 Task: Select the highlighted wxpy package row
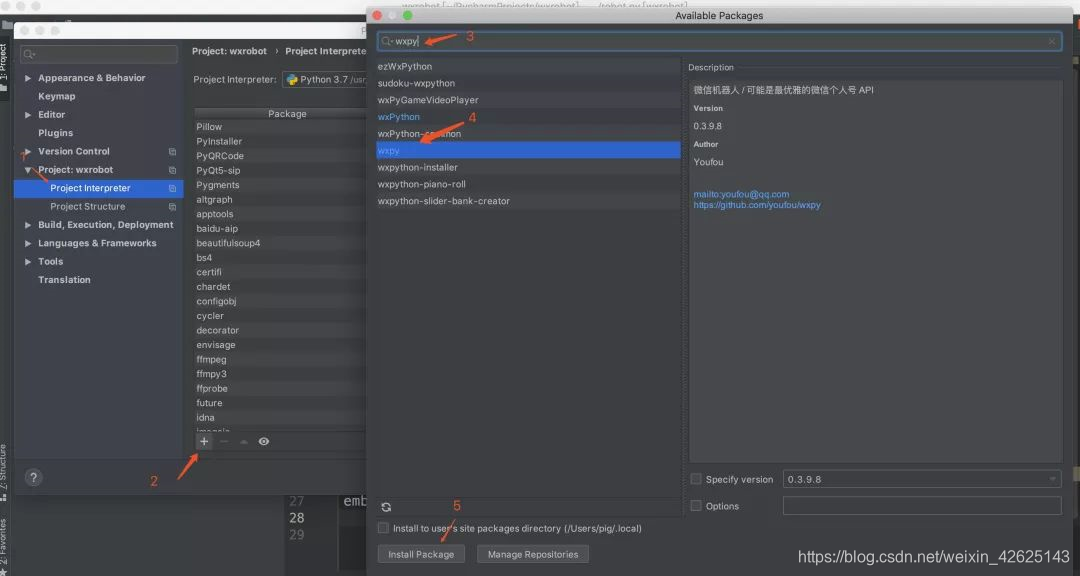[x=528, y=150]
